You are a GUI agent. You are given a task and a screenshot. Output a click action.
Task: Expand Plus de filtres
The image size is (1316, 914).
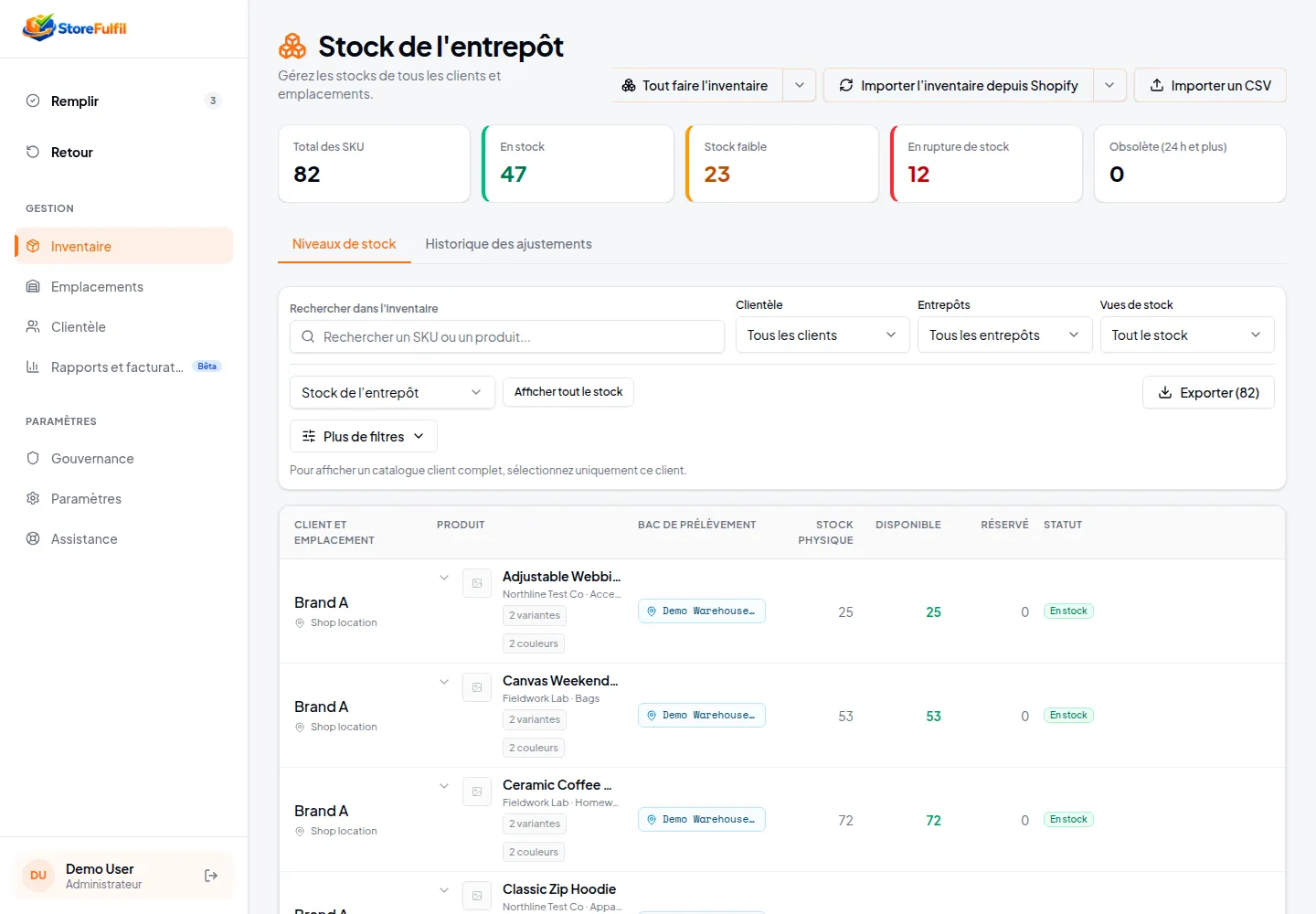[363, 436]
